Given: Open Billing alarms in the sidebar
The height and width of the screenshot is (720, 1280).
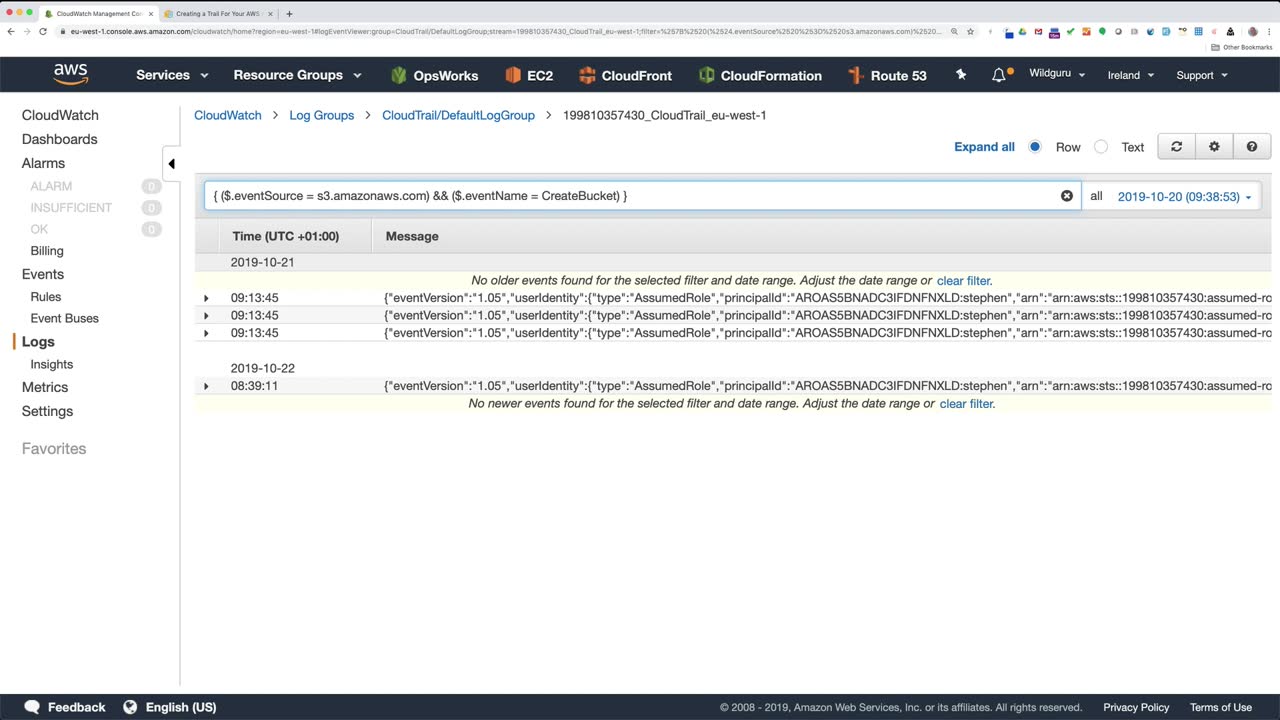Looking at the screenshot, I should 47,251.
